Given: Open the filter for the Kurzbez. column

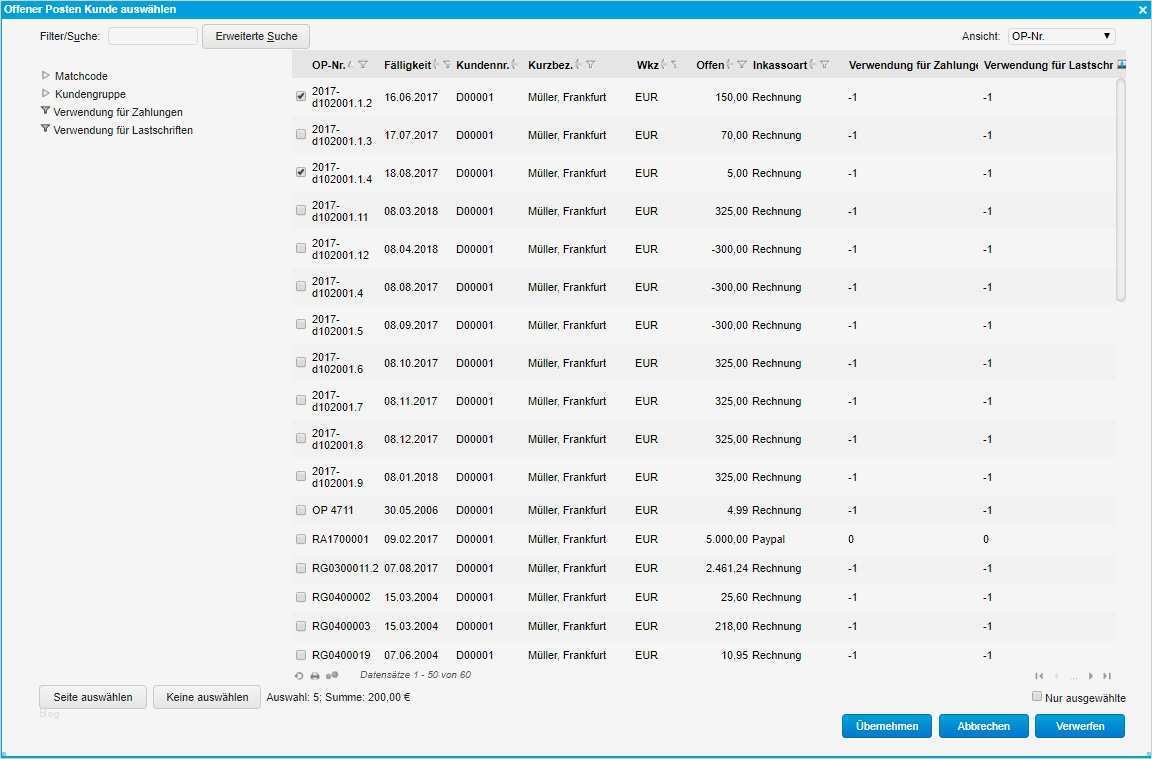Looking at the screenshot, I should point(590,65).
